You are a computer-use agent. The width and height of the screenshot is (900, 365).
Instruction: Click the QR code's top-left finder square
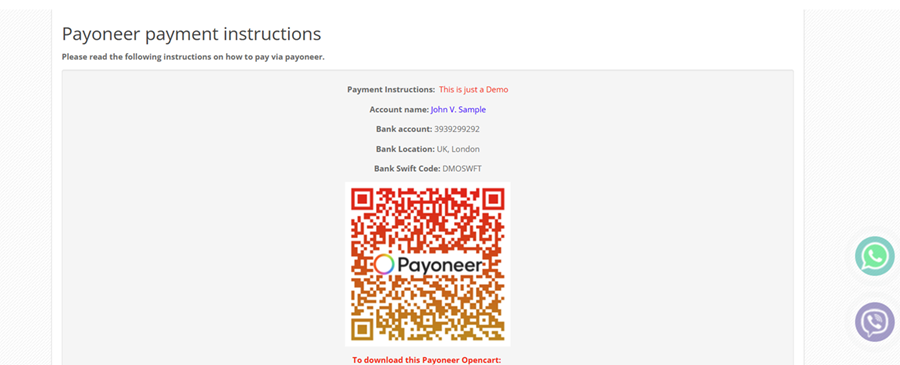(363, 200)
